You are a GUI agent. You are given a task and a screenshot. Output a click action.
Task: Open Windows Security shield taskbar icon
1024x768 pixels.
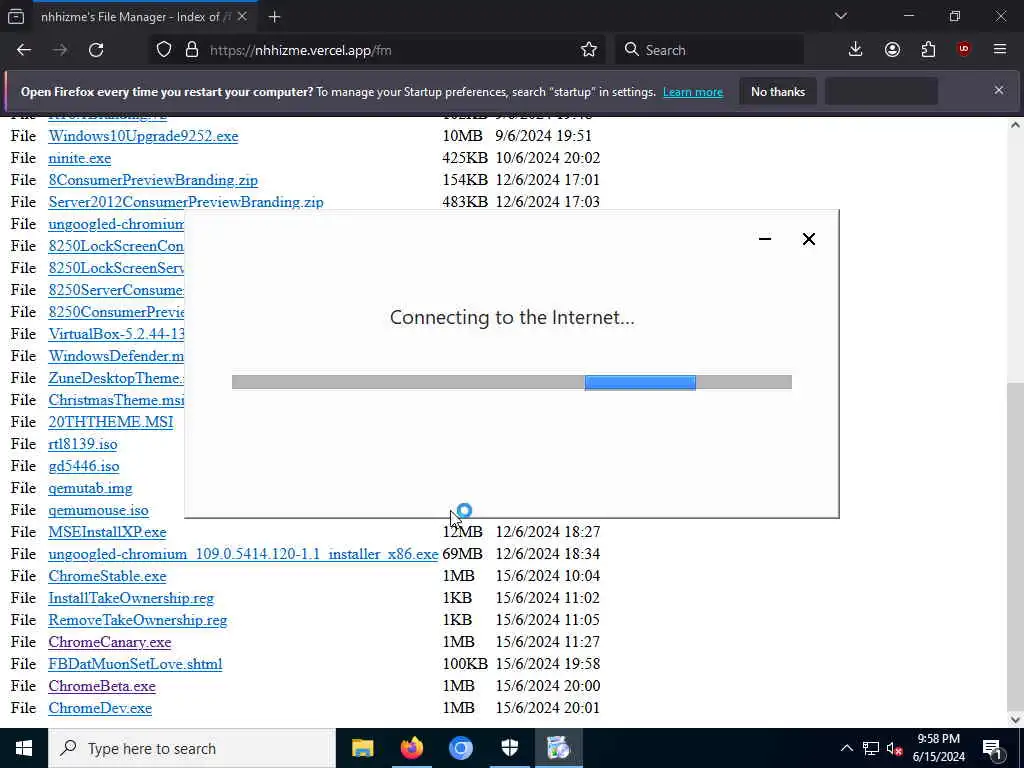pos(509,748)
